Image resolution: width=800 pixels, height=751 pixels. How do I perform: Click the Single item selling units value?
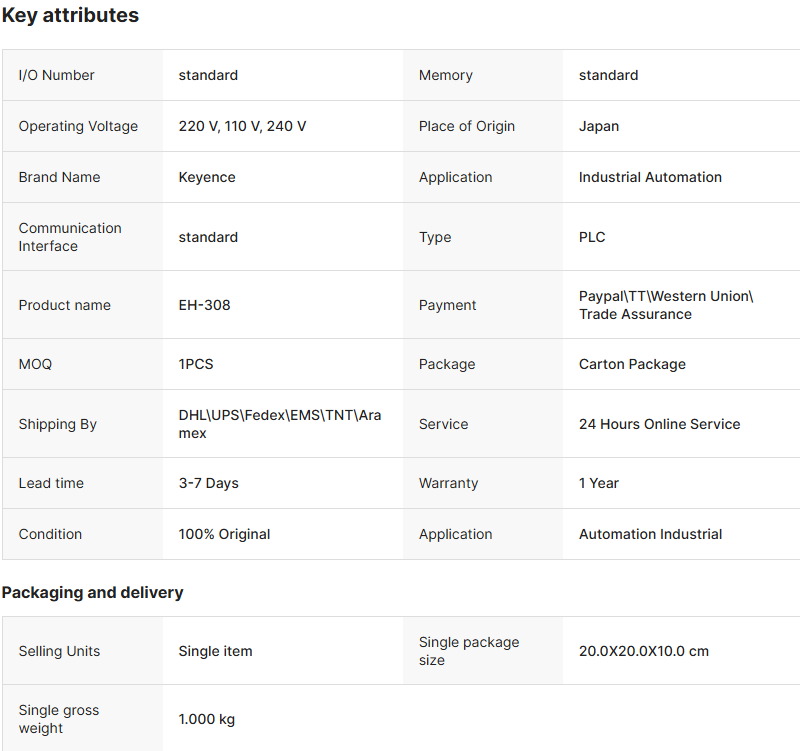[x=215, y=651]
